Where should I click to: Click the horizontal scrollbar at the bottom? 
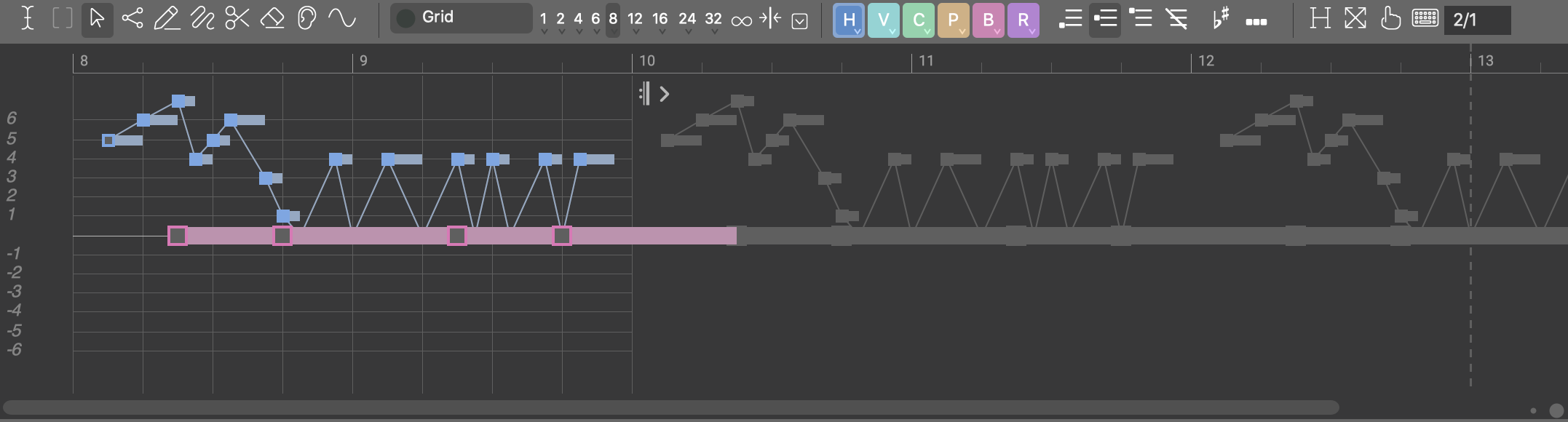(x=670, y=407)
